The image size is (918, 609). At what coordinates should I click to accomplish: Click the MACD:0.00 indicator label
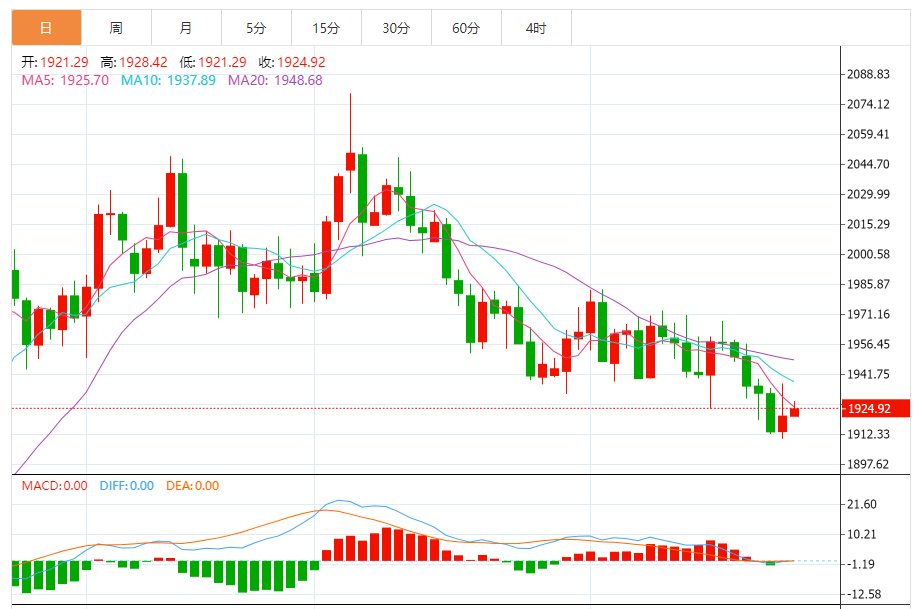pyautogui.click(x=54, y=485)
